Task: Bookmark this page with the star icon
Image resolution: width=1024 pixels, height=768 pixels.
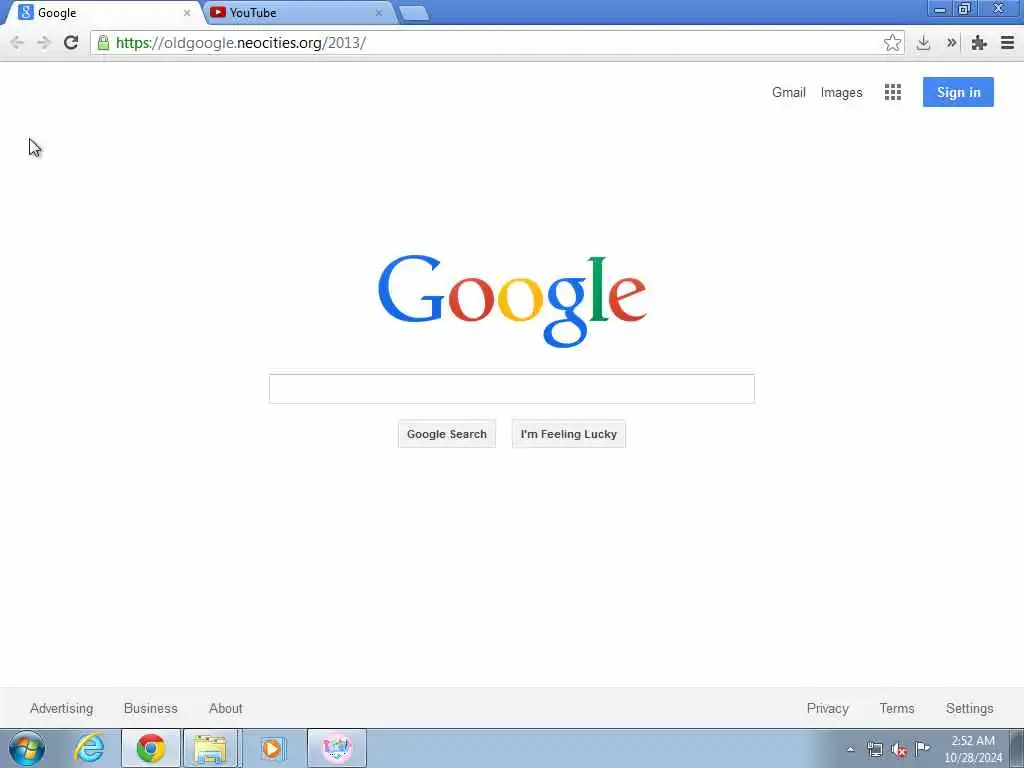Action: 892,43
